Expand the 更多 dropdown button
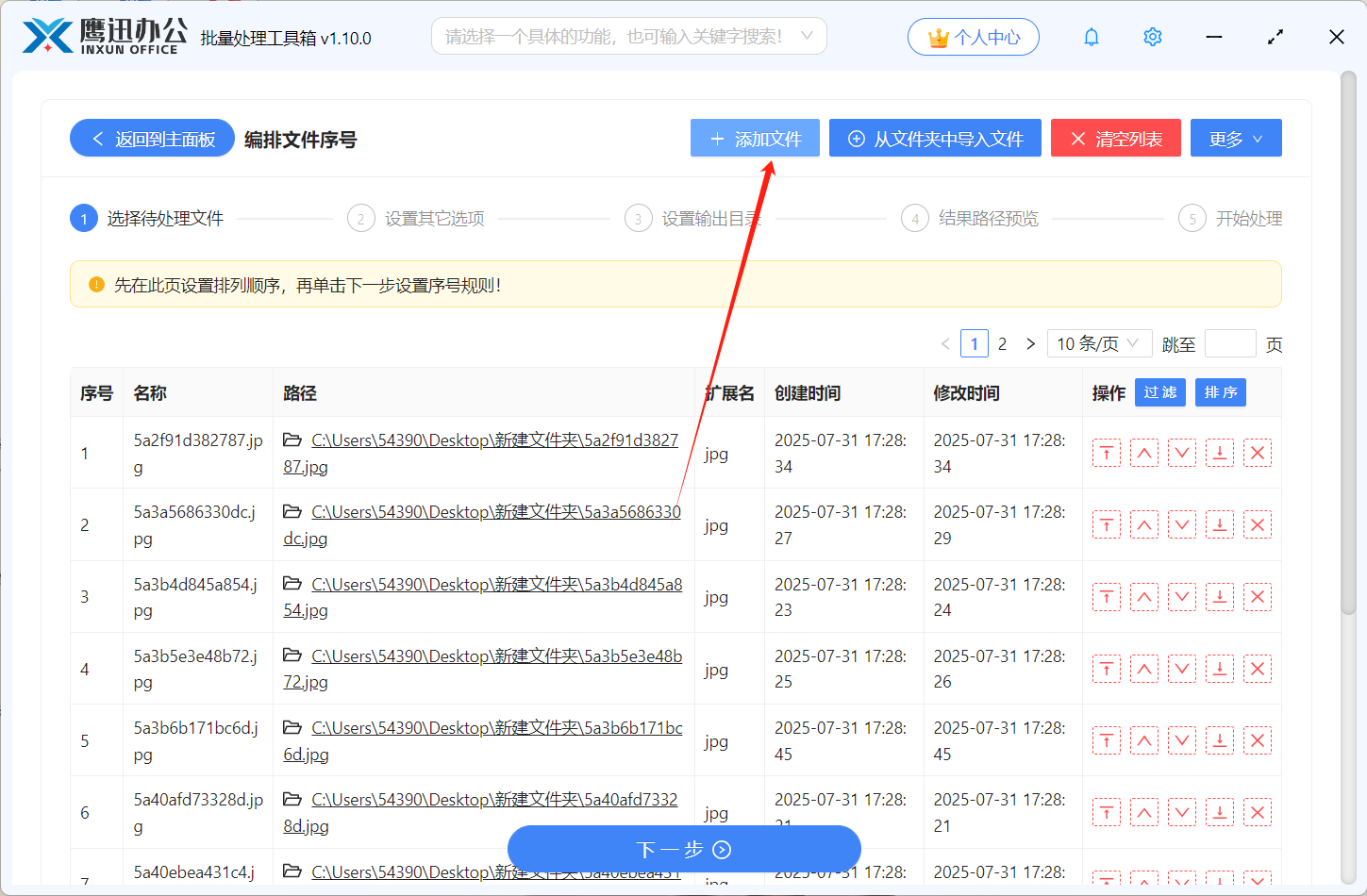 [x=1236, y=139]
